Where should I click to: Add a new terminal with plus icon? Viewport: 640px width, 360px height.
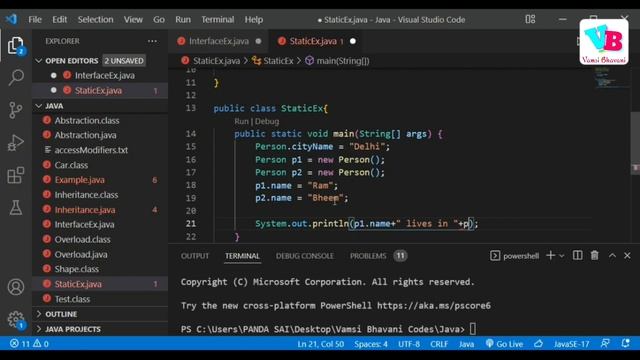[550, 256]
